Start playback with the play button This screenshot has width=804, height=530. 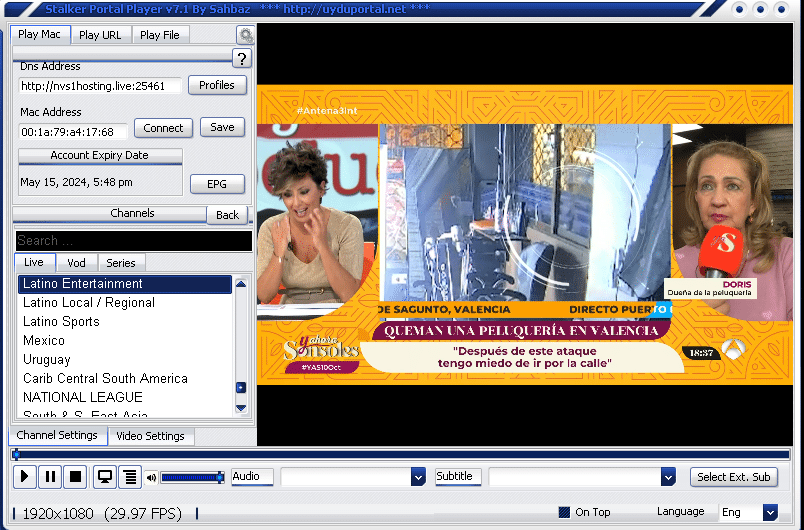coord(24,477)
